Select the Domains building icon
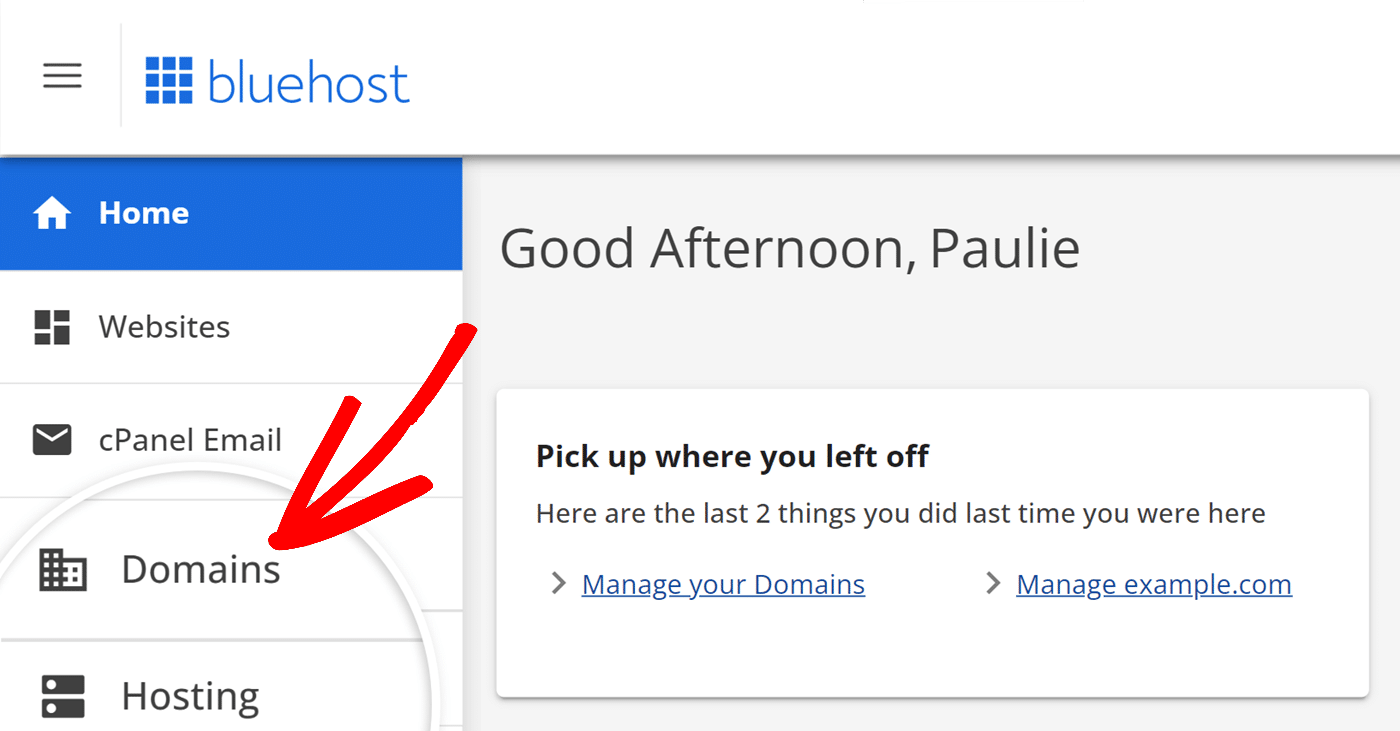1400x731 pixels. tap(62, 568)
